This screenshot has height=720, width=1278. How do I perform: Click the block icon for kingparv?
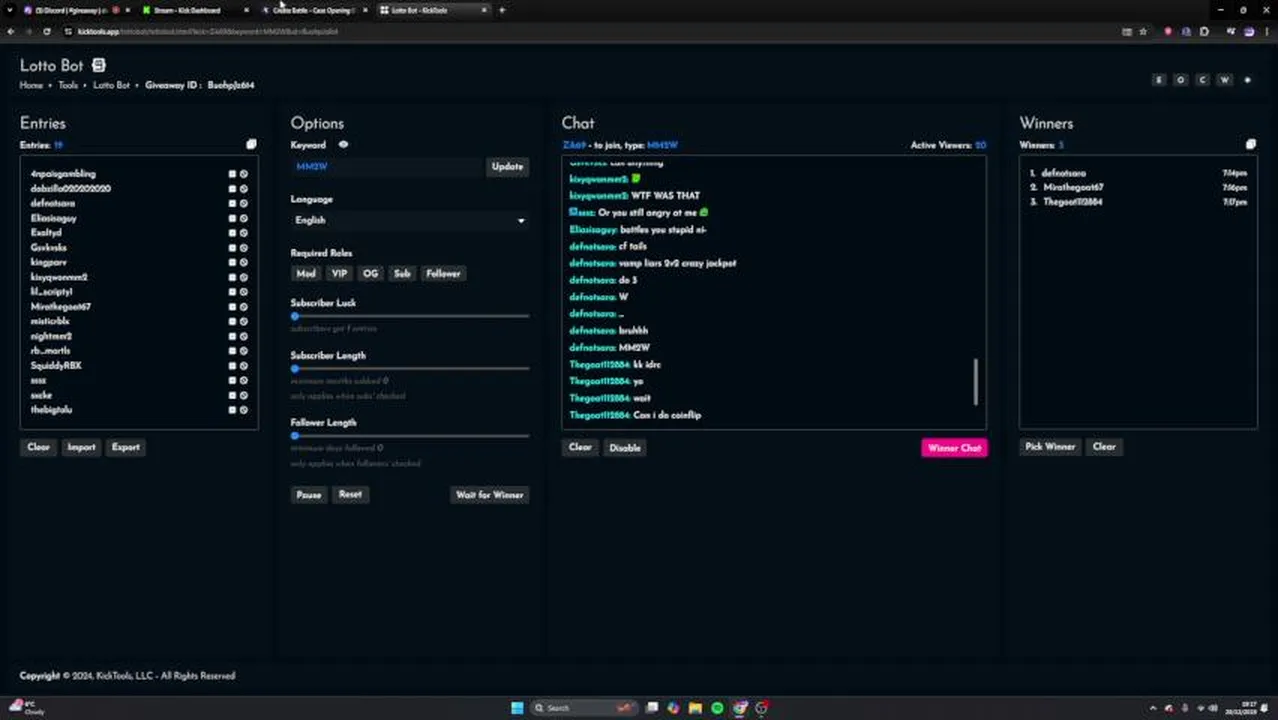coord(243,262)
